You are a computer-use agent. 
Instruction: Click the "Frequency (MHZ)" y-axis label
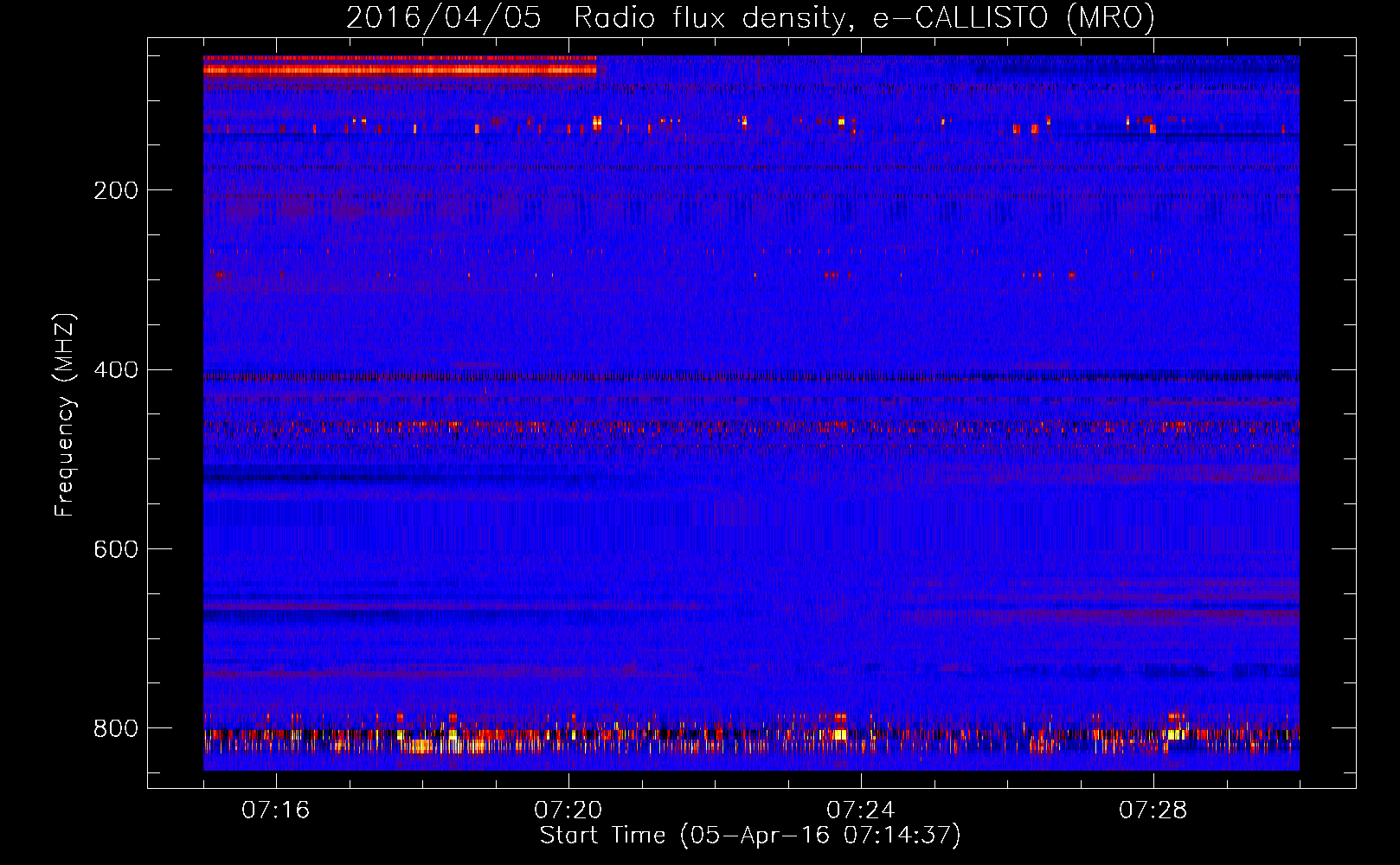65,415
